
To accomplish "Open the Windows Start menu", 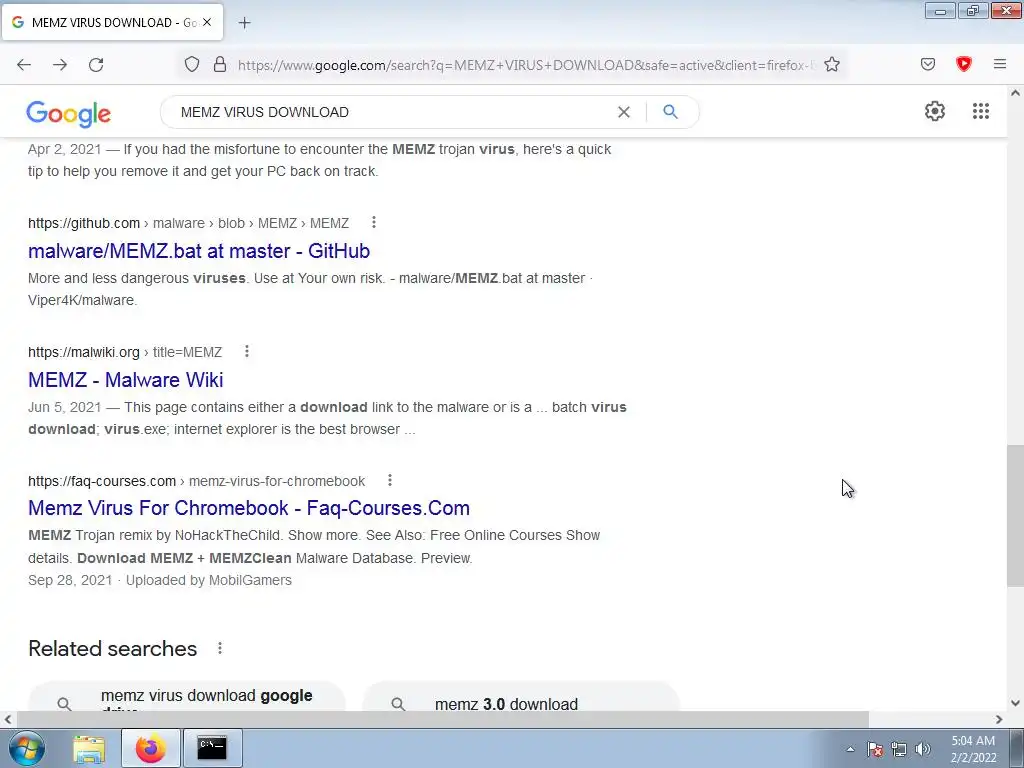I will 27,748.
